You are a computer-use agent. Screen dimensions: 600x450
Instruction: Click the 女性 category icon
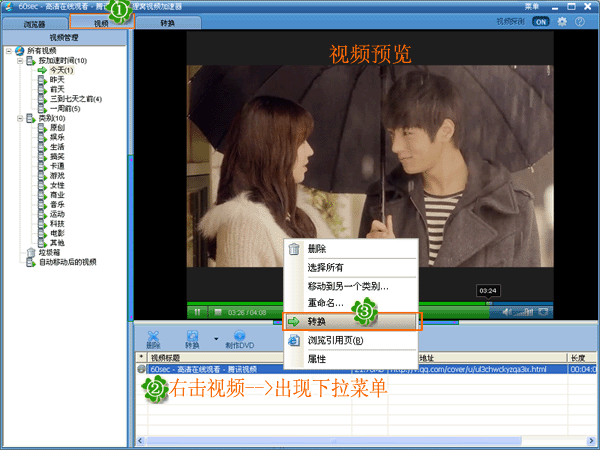42,185
